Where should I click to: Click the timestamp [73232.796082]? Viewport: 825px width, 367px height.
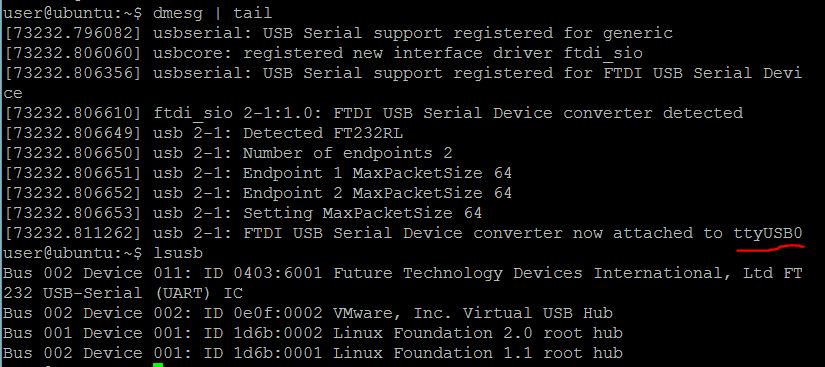pyautogui.click(x=73, y=34)
